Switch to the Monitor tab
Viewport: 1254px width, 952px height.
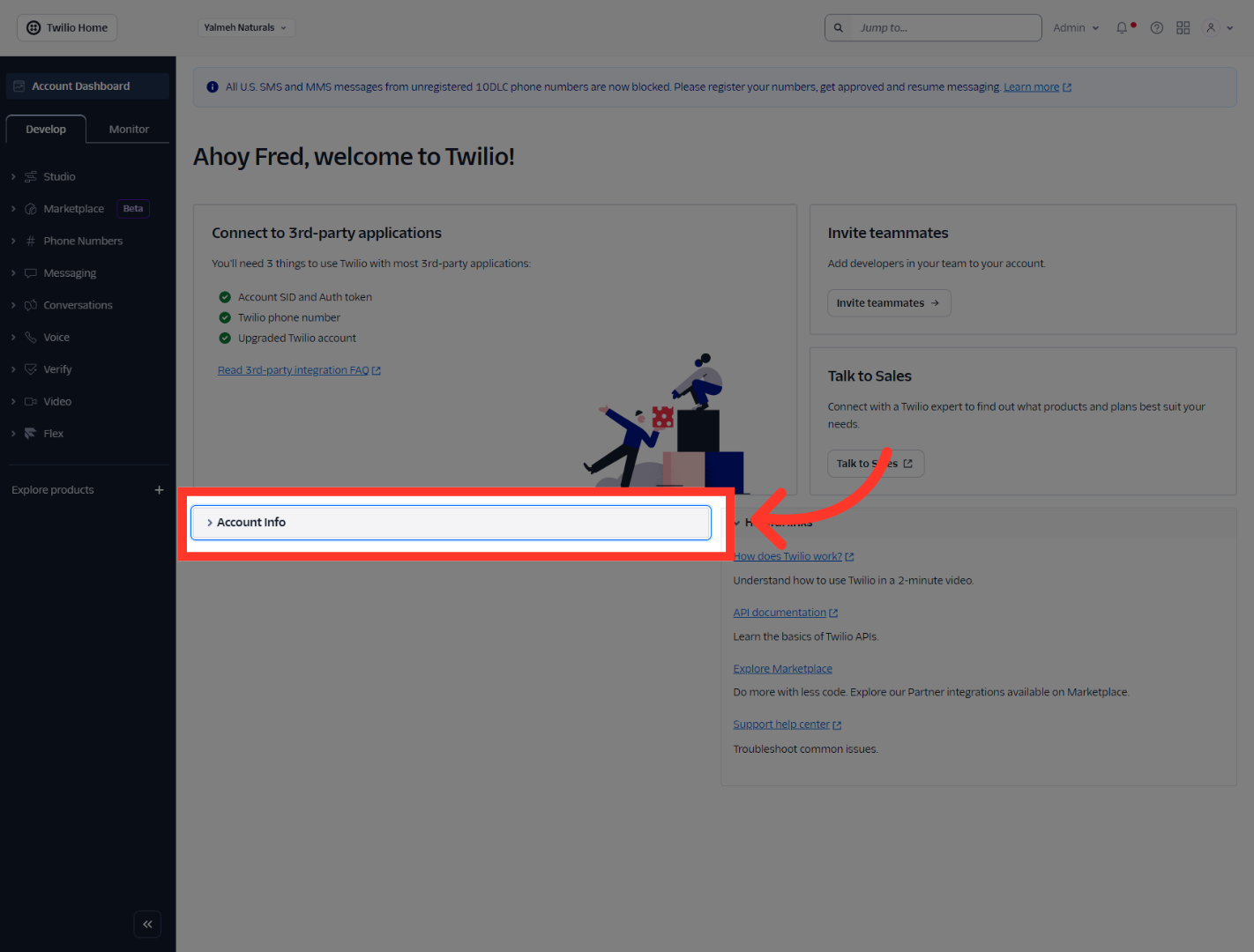(x=129, y=130)
